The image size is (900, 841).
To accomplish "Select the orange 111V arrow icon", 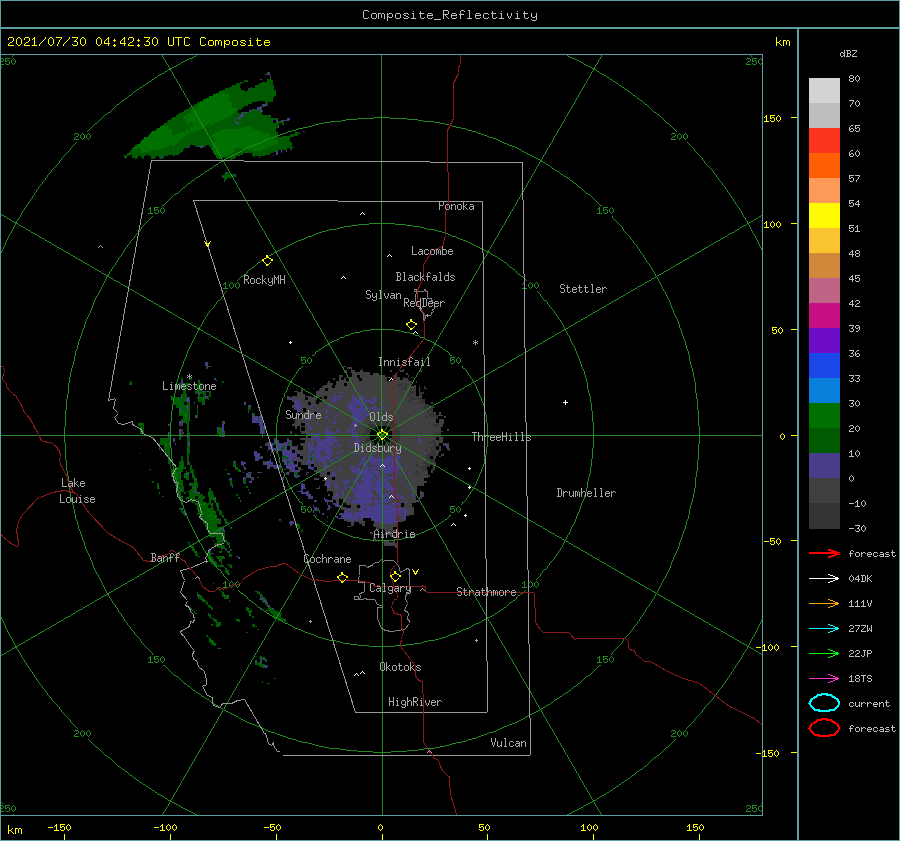I will point(824,603).
